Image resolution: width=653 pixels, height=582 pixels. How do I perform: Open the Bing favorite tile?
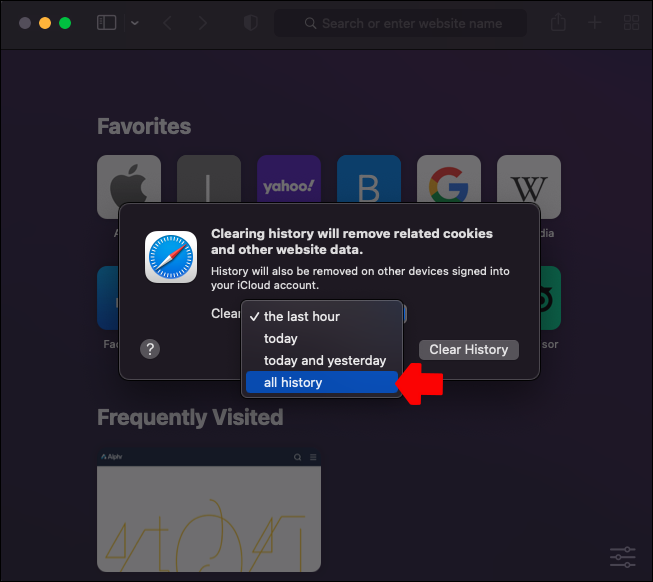click(369, 179)
